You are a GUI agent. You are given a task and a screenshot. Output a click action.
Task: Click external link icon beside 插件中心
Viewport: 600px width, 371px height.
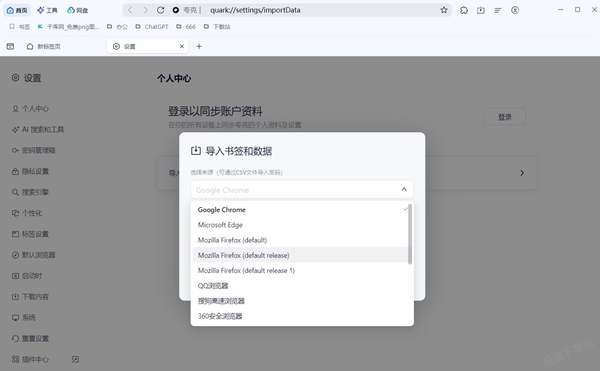[75, 359]
